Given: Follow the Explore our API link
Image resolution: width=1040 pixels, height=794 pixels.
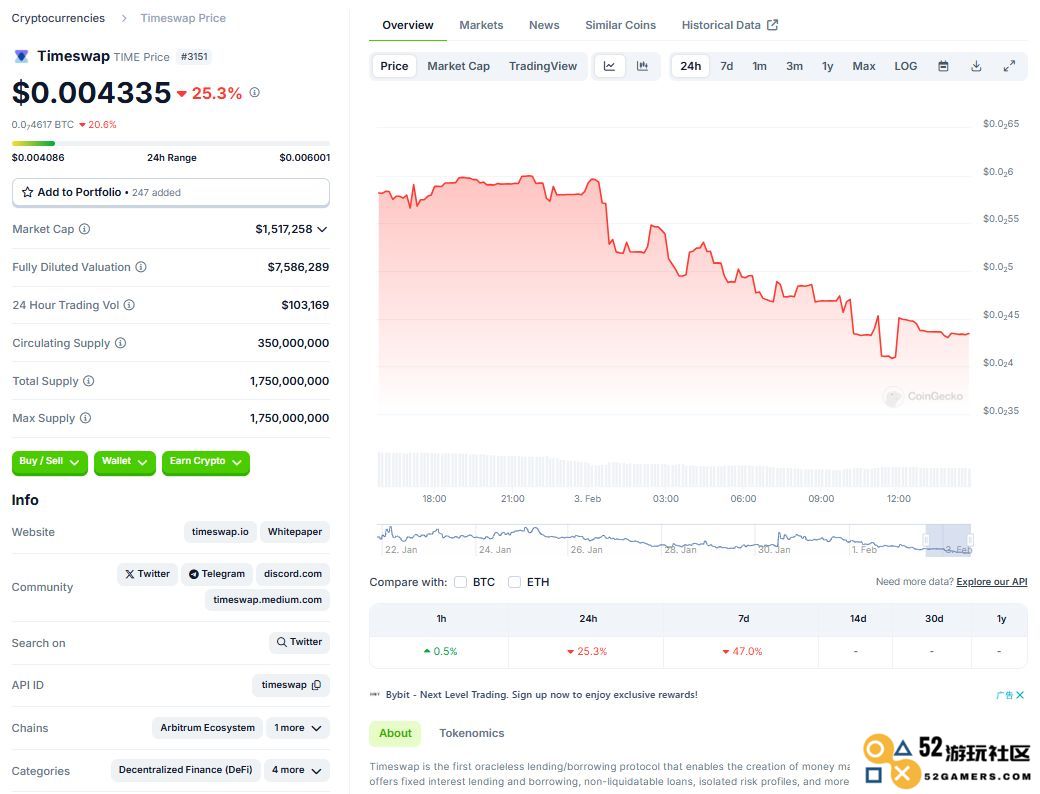Looking at the screenshot, I should point(991,582).
